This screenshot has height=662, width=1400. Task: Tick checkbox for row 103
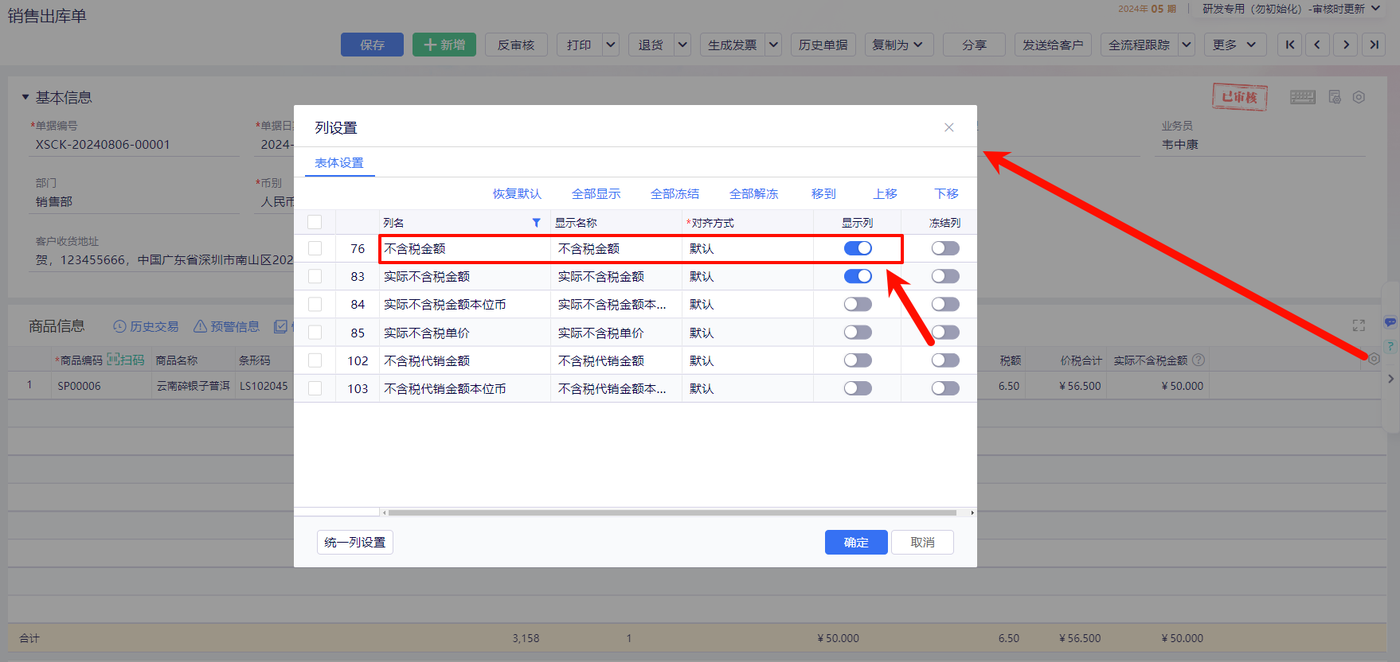point(315,388)
